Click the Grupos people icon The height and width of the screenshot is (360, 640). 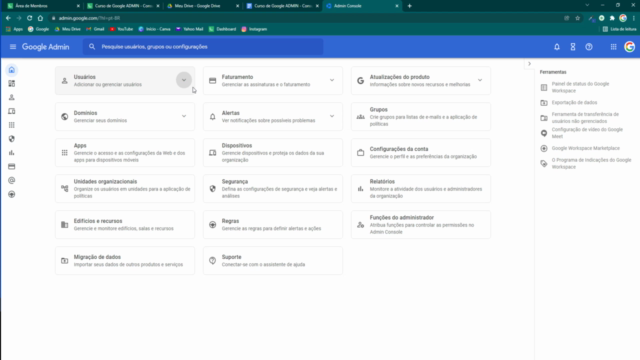tap(360, 117)
